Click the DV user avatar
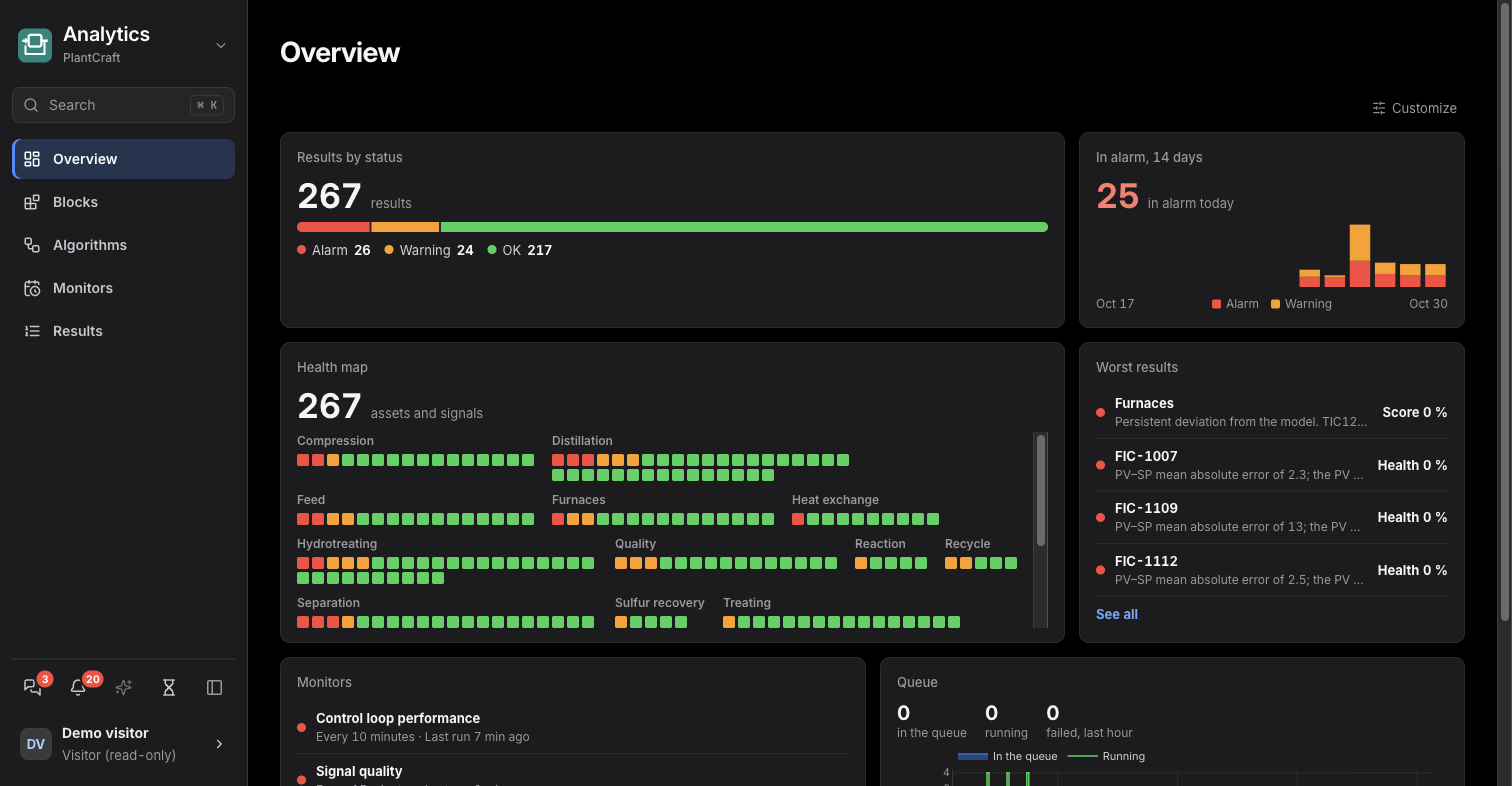The height and width of the screenshot is (786, 1512). point(36,744)
